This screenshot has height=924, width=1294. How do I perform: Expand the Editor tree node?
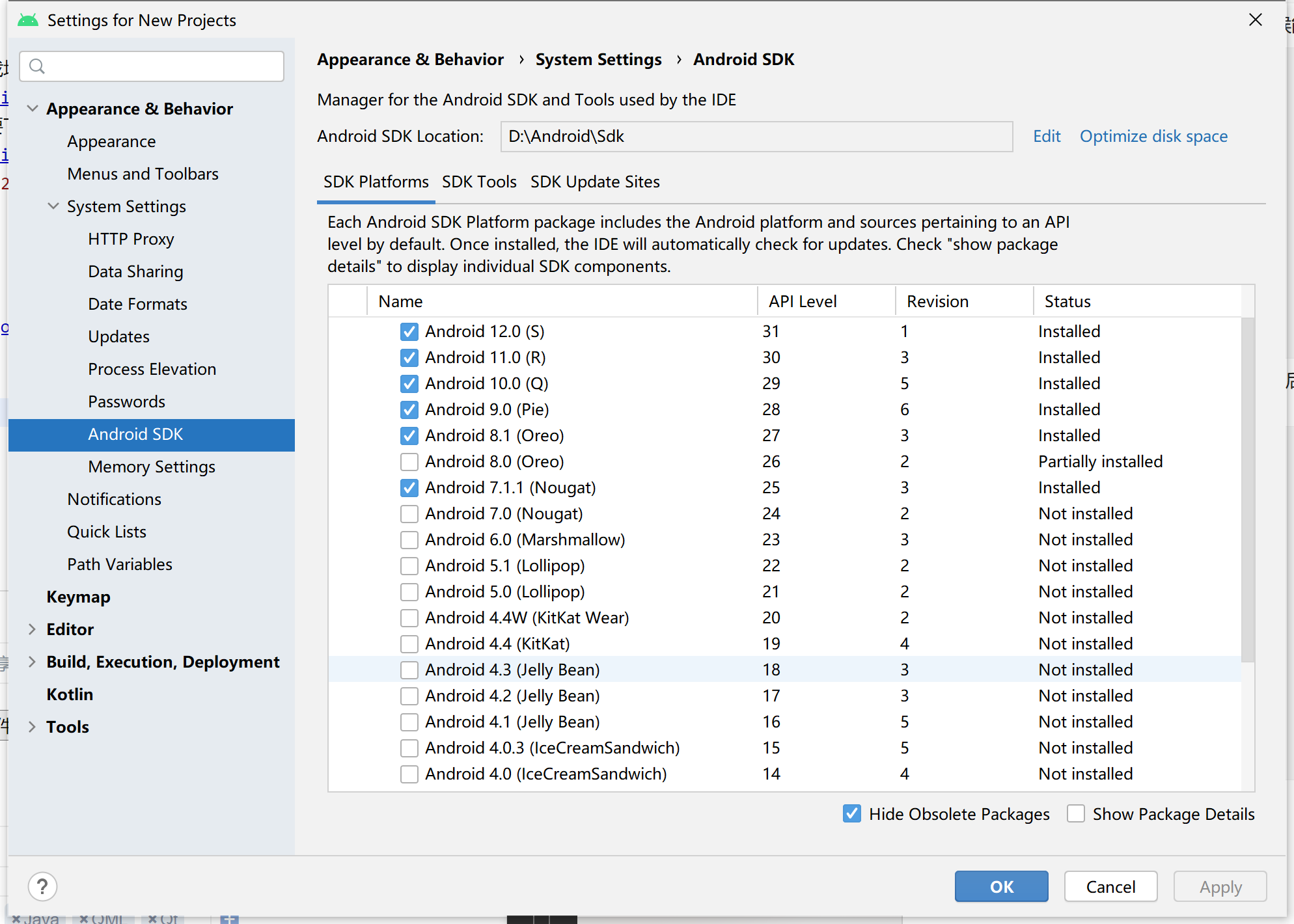(32, 629)
